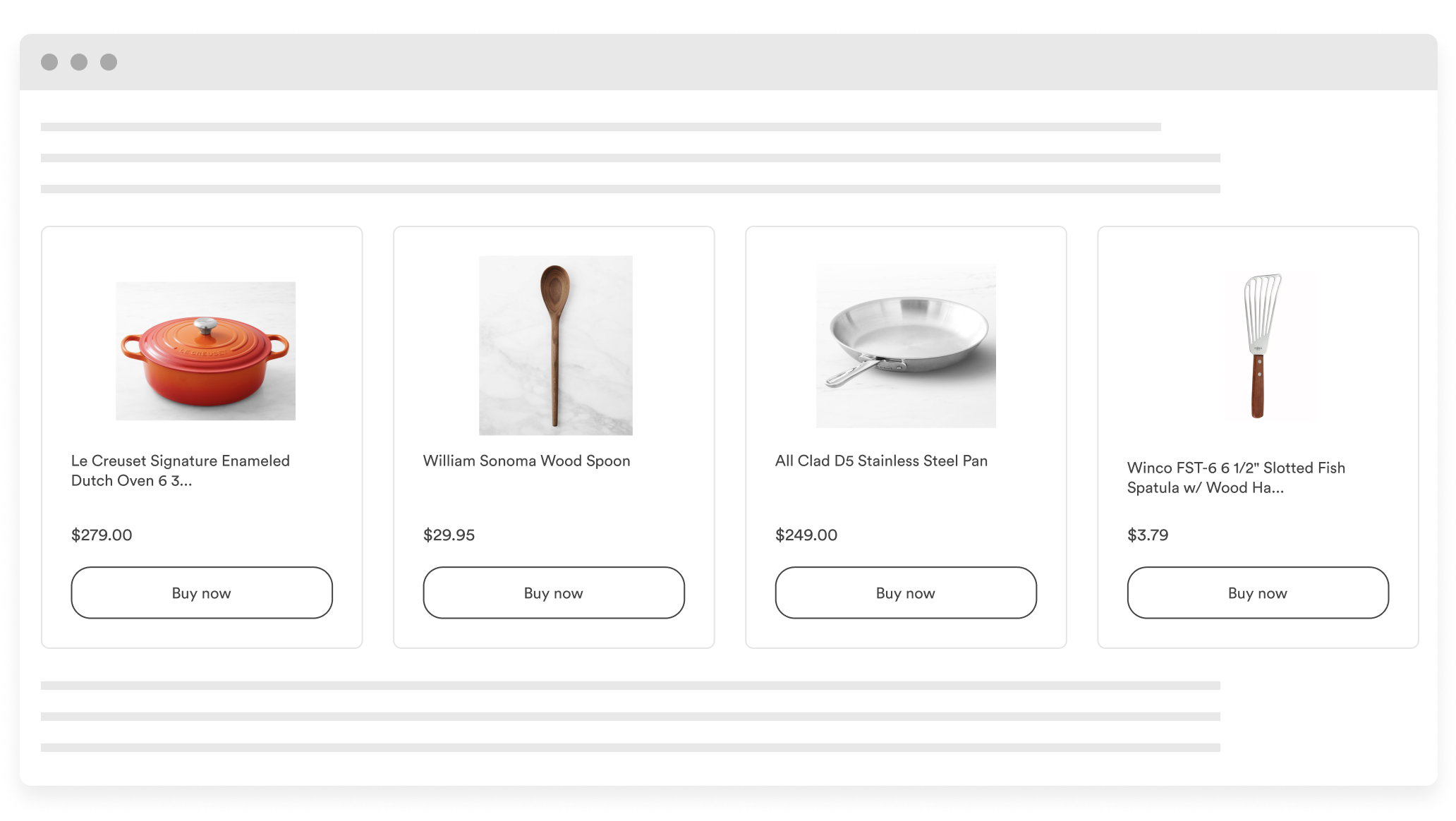Buy the Winco Fish Spatula now
The image size is (1456, 821).
[x=1258, y=592]
